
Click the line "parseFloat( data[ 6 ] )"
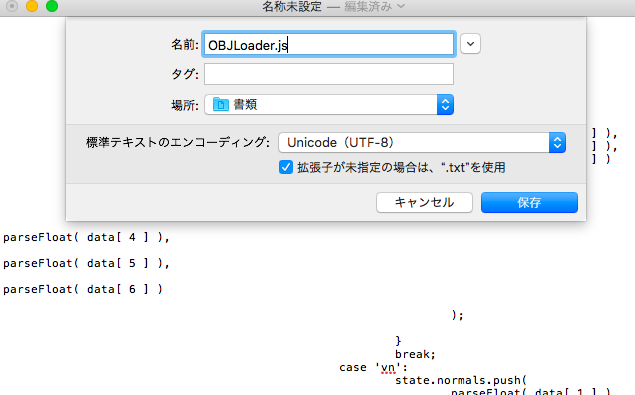pos(83,289)
